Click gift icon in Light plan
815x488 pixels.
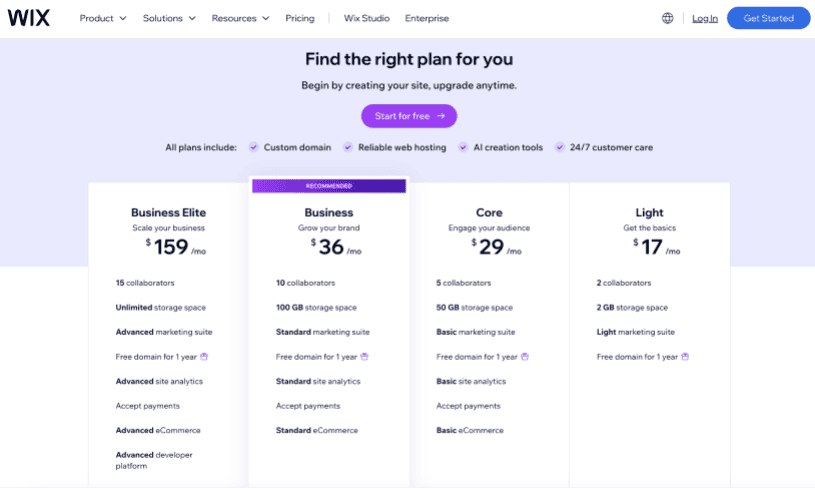(685, 356)
